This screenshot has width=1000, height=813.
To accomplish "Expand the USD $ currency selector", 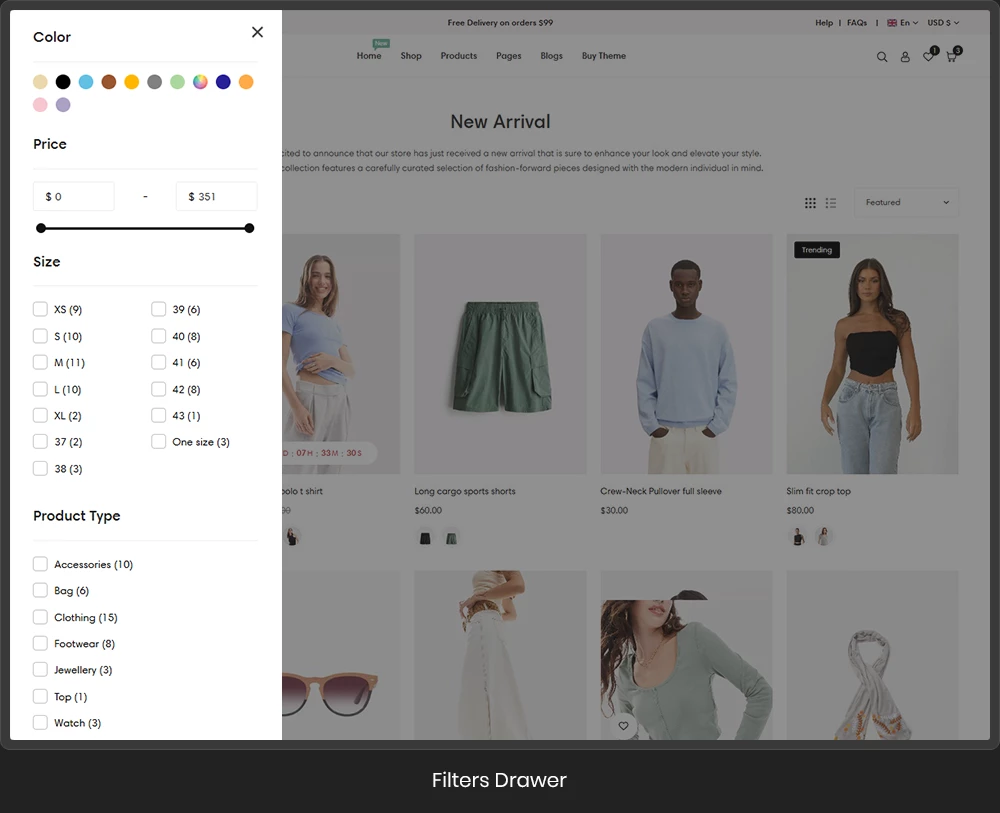I will coord(942,23).
